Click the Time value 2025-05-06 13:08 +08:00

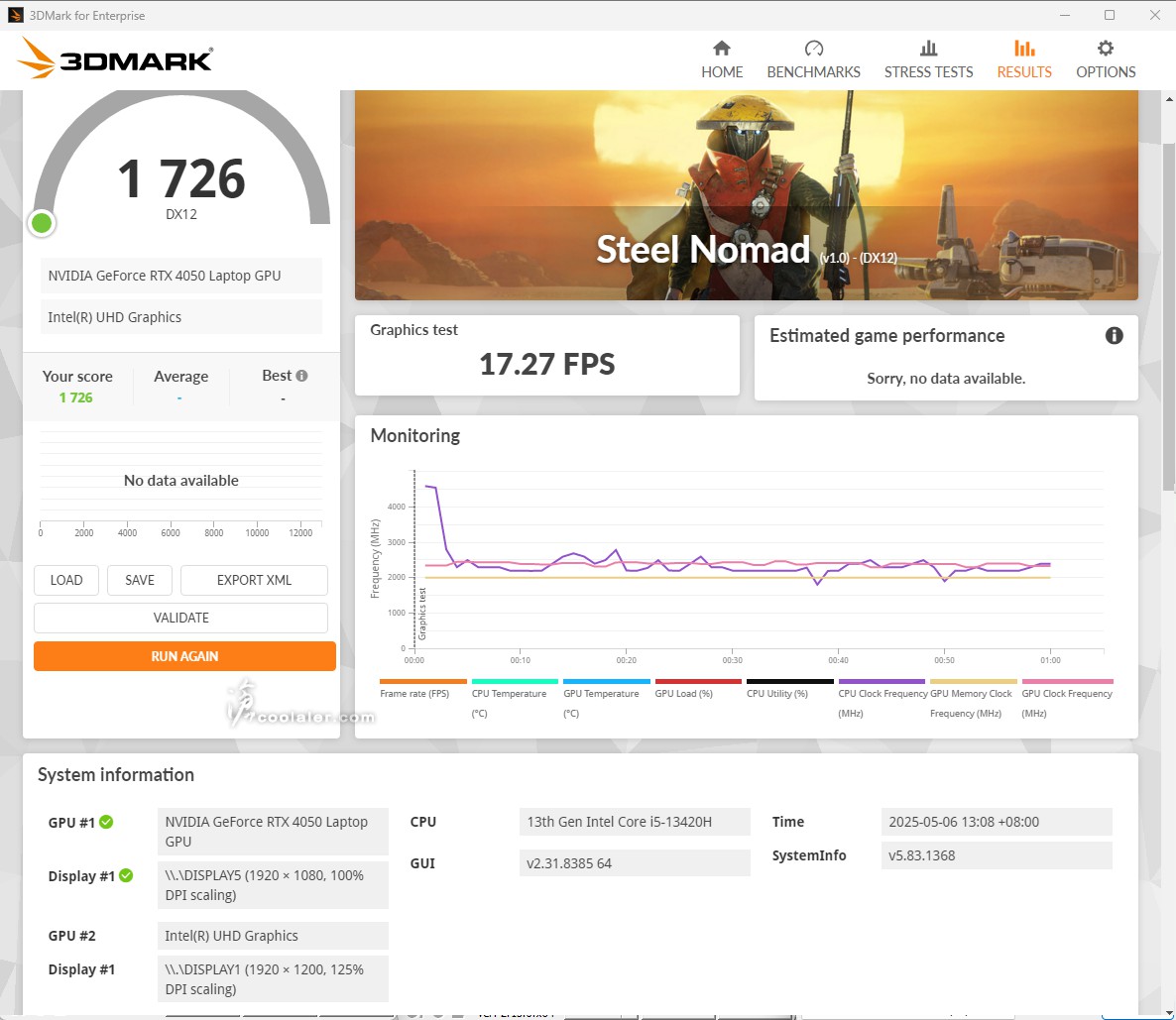pyautogui.click(x=997, y=821)
